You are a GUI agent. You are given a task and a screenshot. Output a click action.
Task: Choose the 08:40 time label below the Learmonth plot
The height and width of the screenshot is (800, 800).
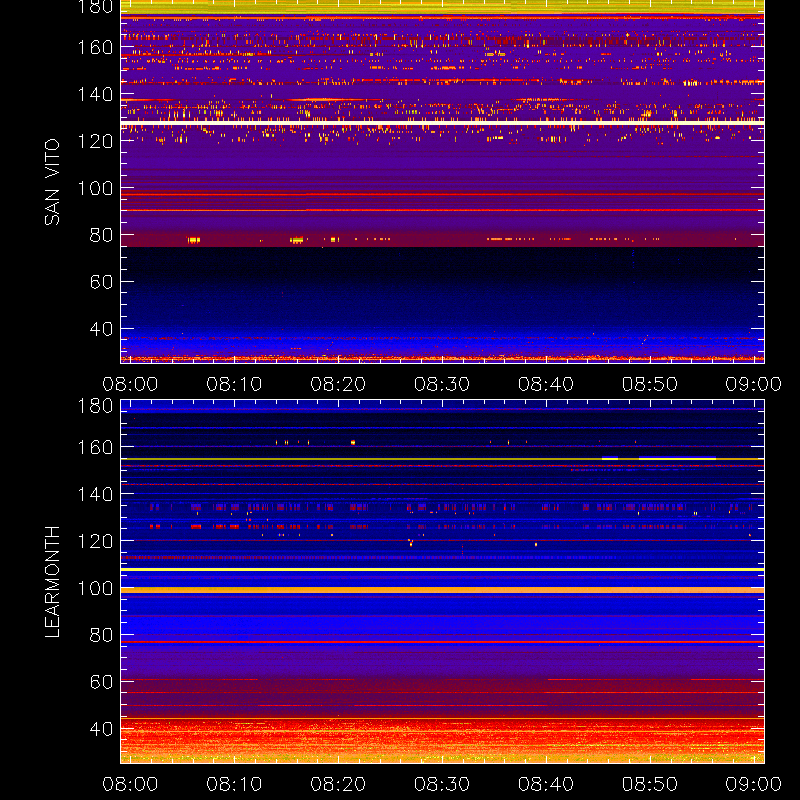pos(546,784)
